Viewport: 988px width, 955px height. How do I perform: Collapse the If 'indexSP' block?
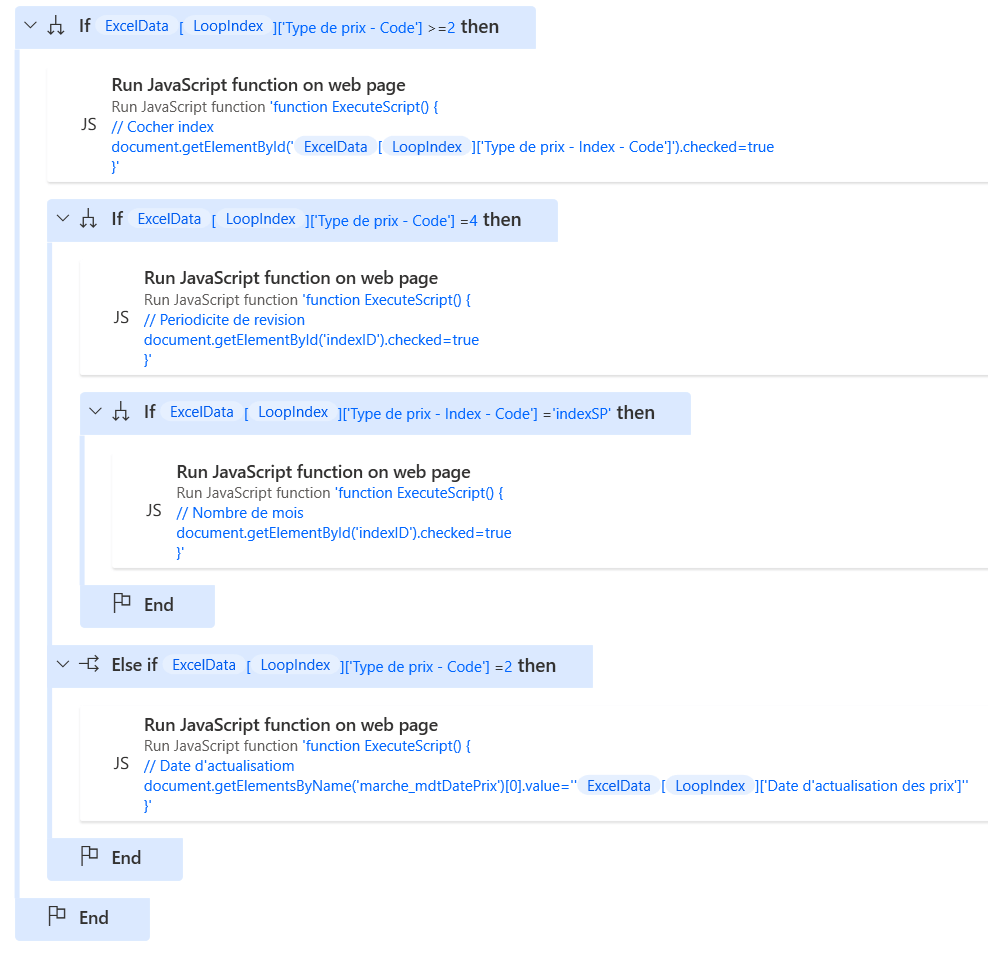[95, 412]
